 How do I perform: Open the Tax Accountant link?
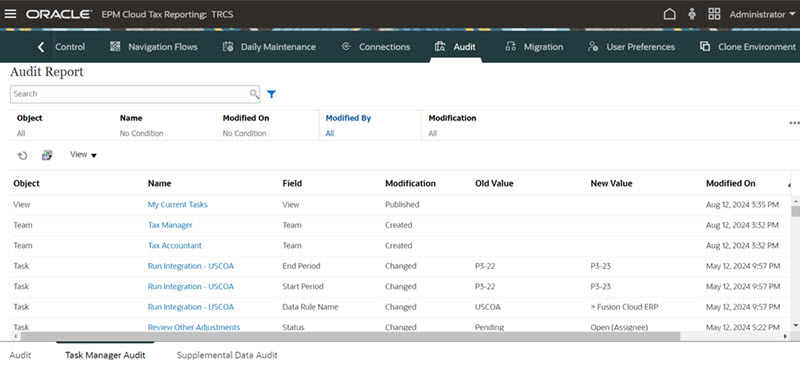click(174, 246)
